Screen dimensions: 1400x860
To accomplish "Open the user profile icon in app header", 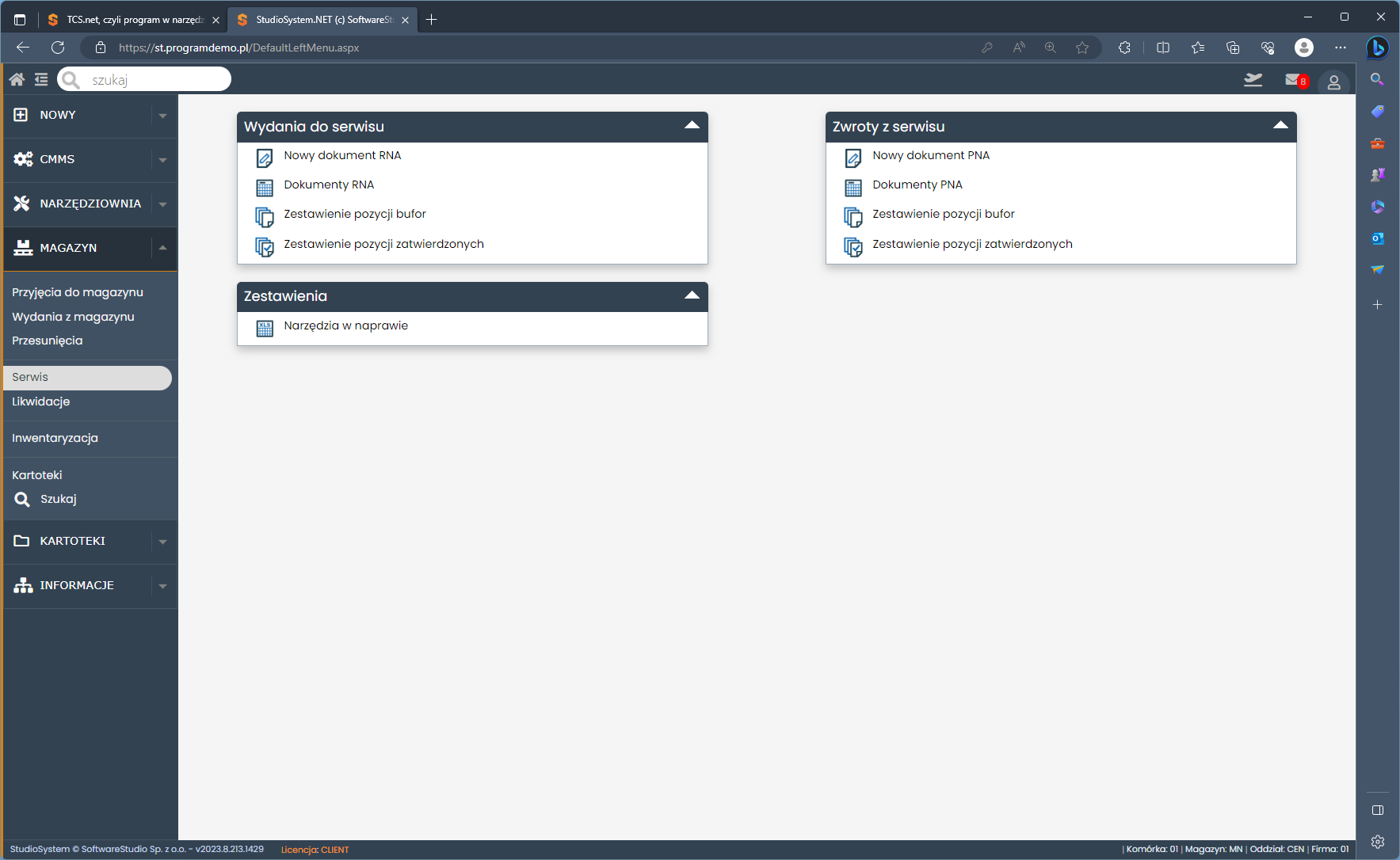I will coord(1333,82).
